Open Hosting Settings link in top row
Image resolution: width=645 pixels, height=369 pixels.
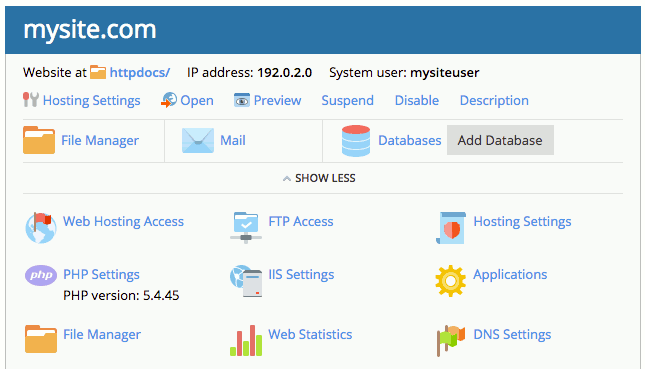(91, 100)
